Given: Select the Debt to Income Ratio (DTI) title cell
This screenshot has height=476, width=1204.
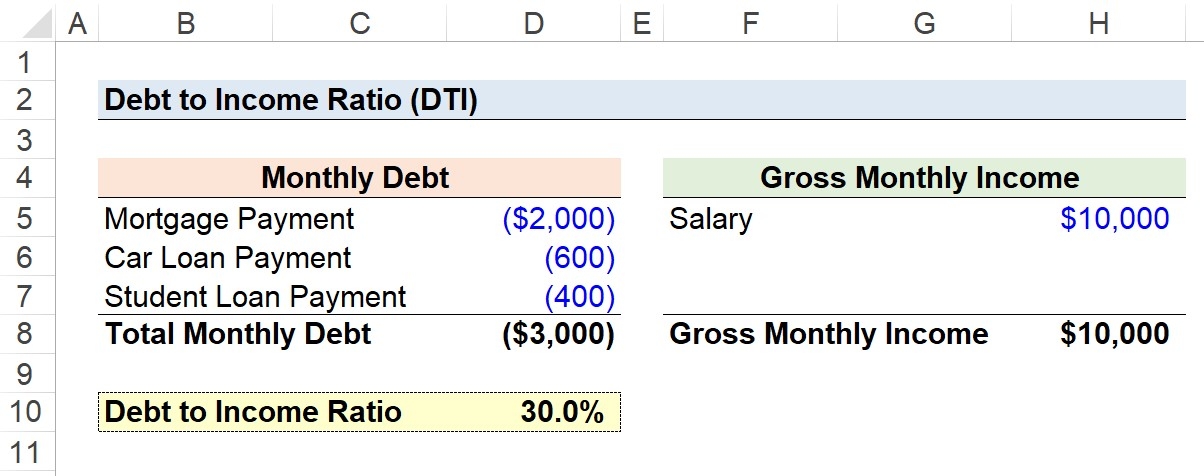Looking at the screenshot, I should [x=290, y=101].
